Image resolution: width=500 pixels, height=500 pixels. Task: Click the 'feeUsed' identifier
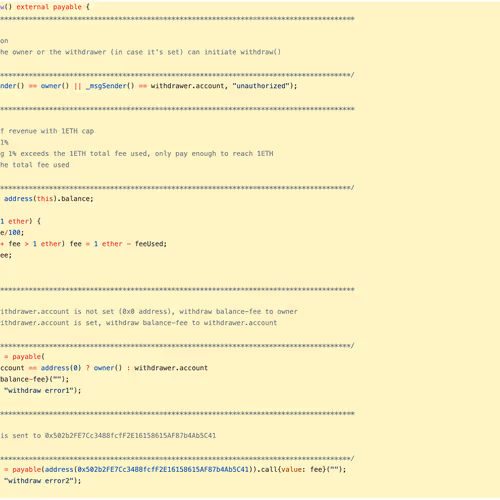[149, 244]
